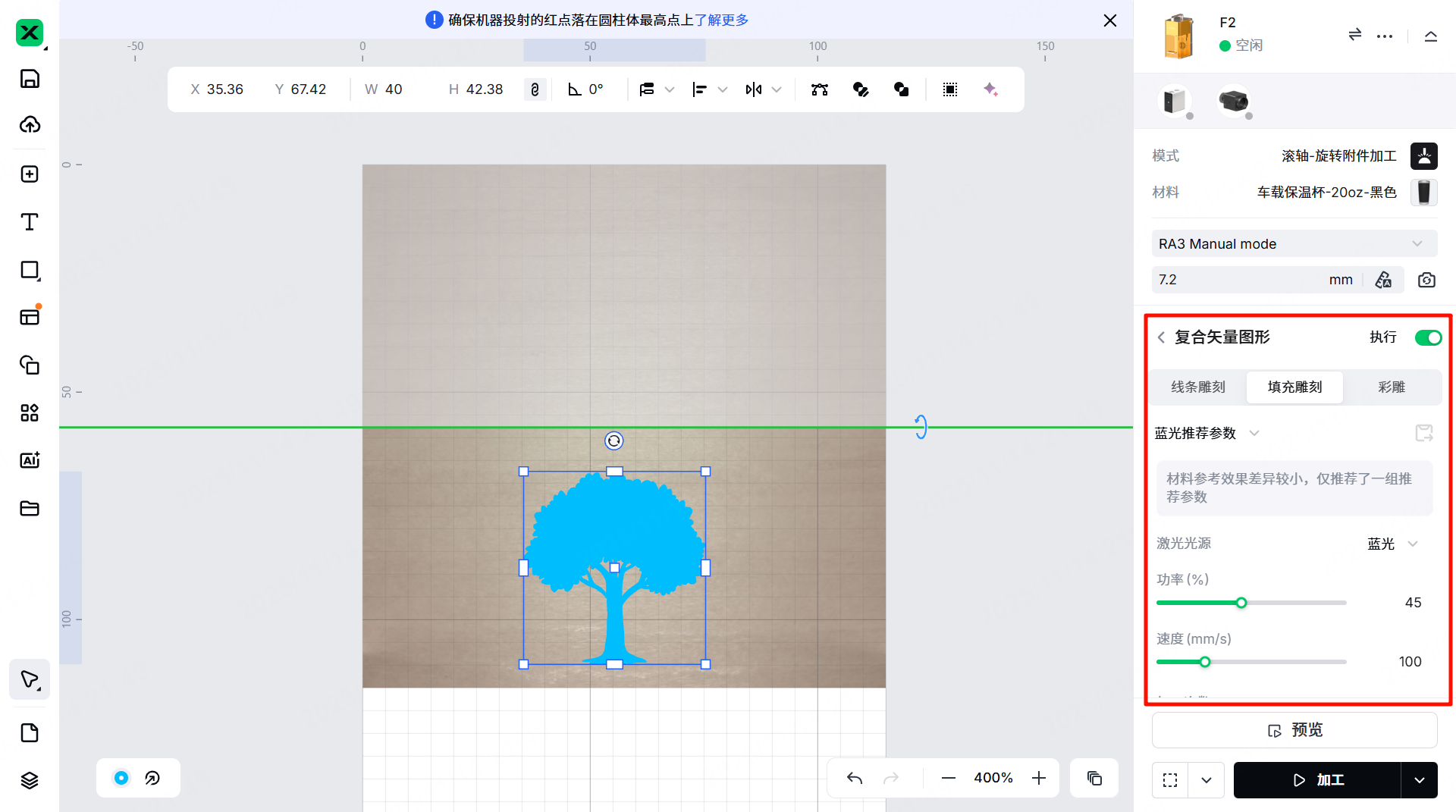Open the AI image generation tool
Viewport: 1456px width, 812px height.
point(30,460)
